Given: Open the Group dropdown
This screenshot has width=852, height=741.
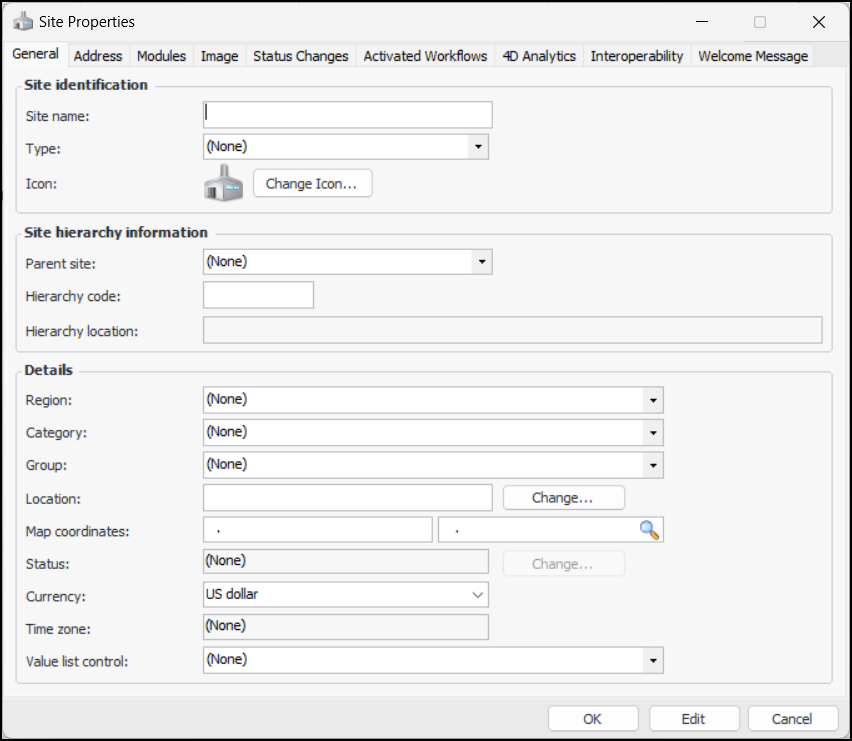Looking at the screenshot, I should coord(653,465).
